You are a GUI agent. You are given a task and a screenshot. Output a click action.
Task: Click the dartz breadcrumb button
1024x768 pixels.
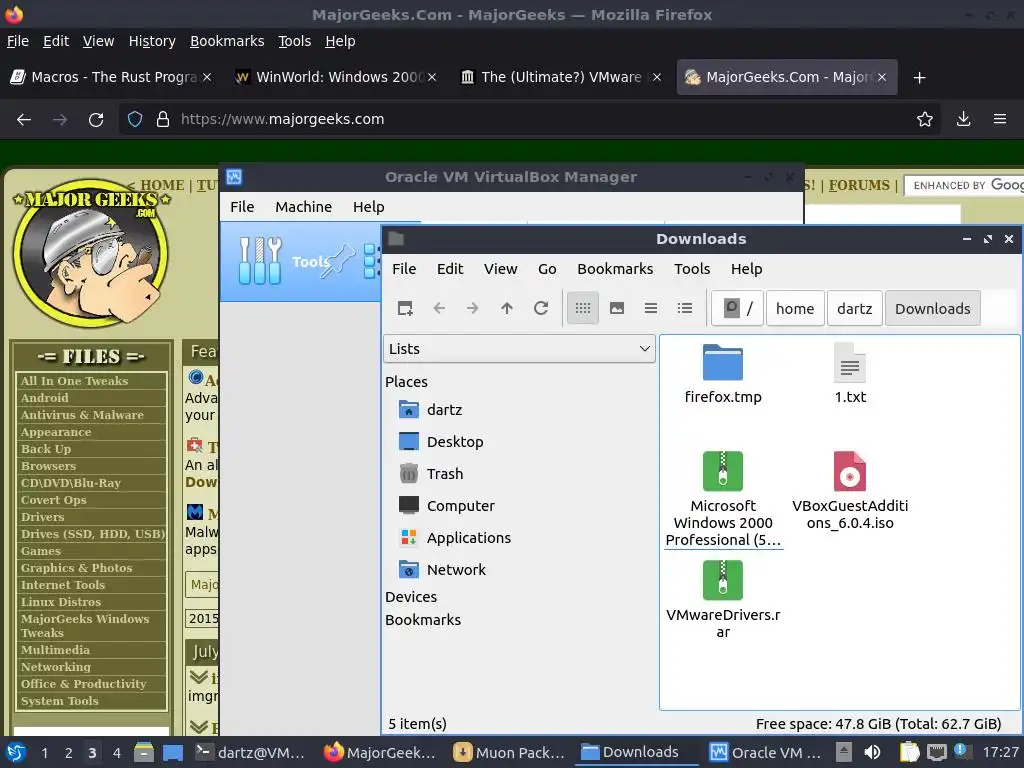tap(855, 308)
